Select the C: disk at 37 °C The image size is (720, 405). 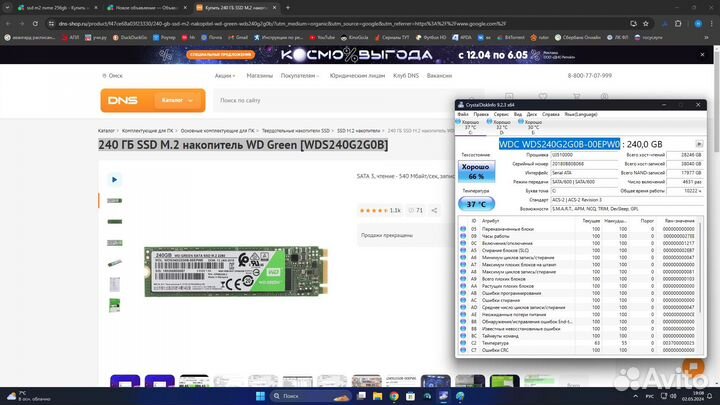[470, 127]
